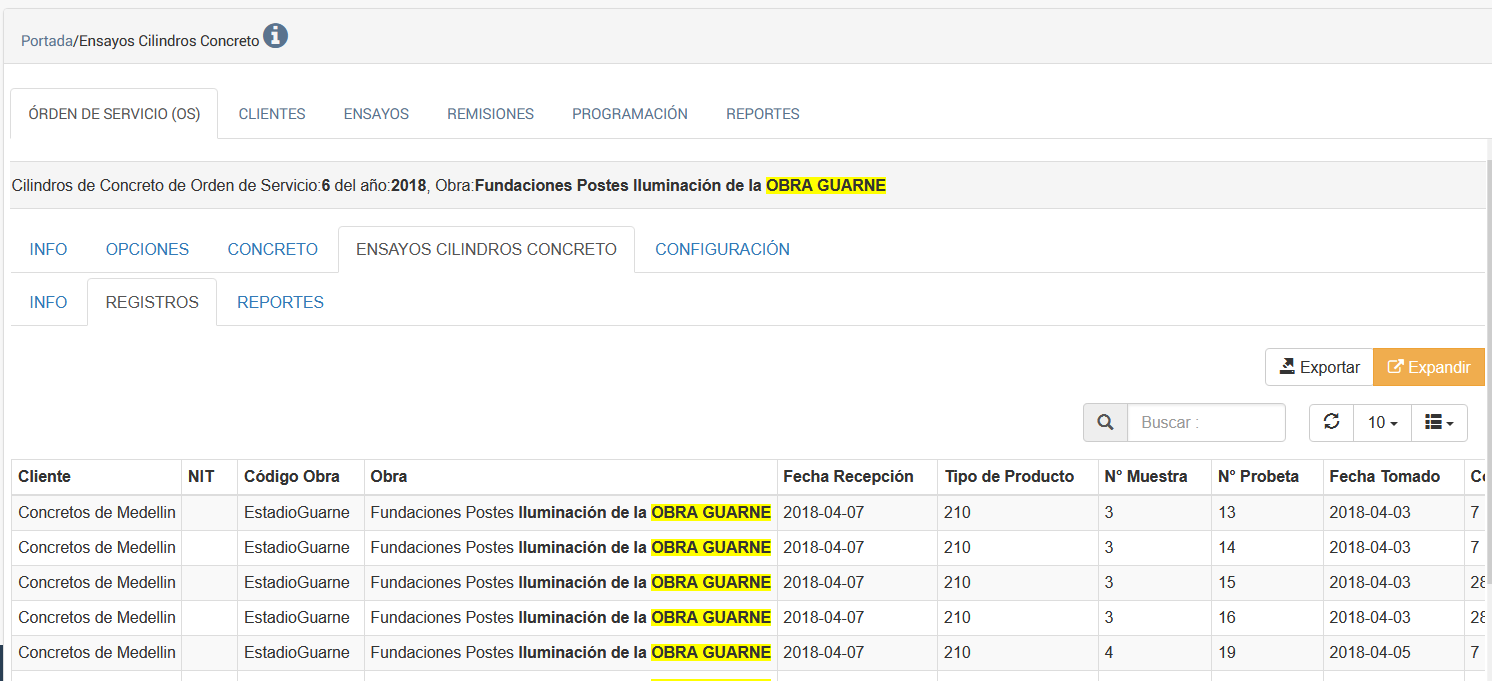
Task: Click the Portada breadcrumb link
Action: (46, 41)
